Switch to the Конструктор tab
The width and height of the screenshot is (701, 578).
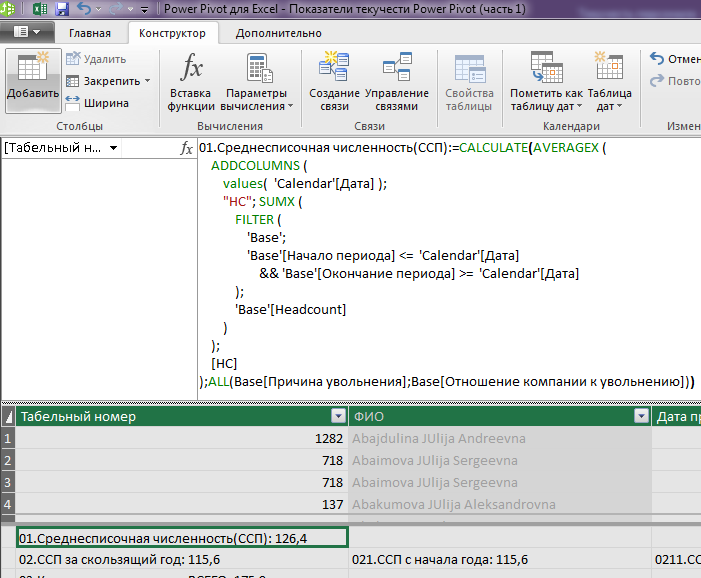click(172, 33)
